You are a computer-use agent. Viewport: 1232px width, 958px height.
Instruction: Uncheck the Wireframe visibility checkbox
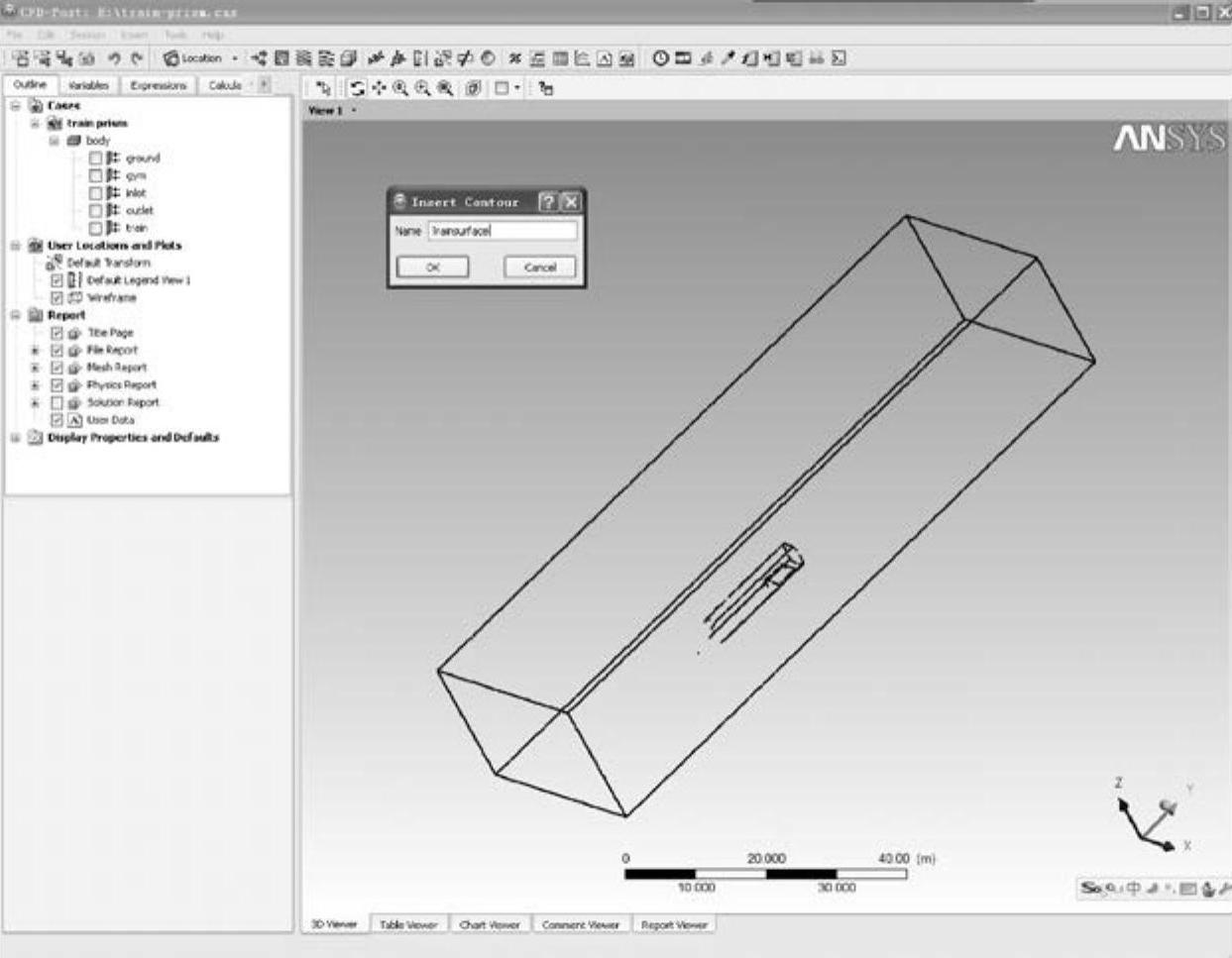[x=56, y=298]
